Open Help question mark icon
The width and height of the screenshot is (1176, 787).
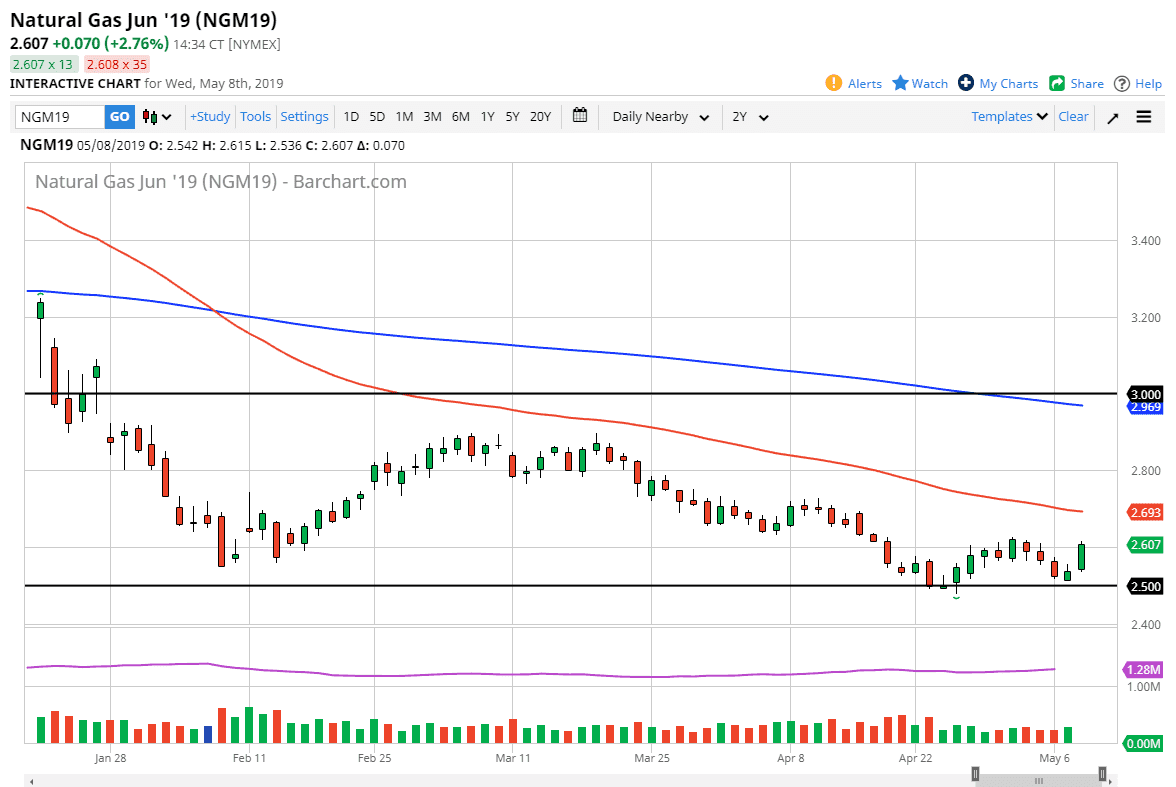pyautogui.click(x=1122, y=83)
